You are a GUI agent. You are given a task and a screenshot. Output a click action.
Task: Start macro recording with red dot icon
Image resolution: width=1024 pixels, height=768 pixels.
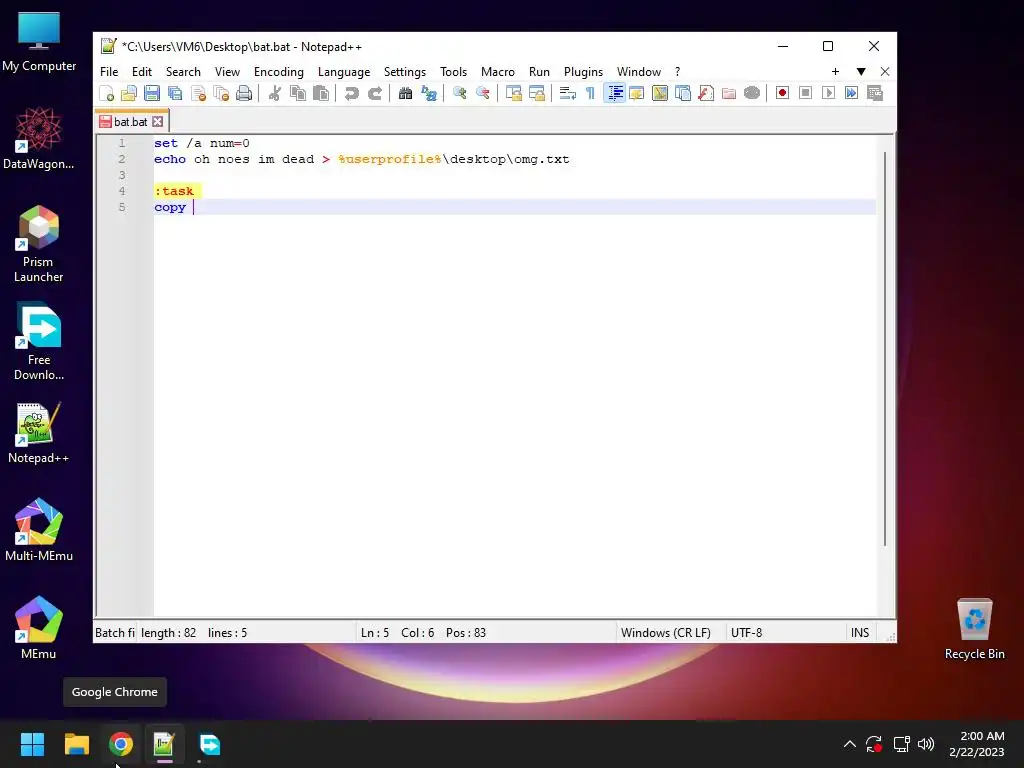[782, 93]
